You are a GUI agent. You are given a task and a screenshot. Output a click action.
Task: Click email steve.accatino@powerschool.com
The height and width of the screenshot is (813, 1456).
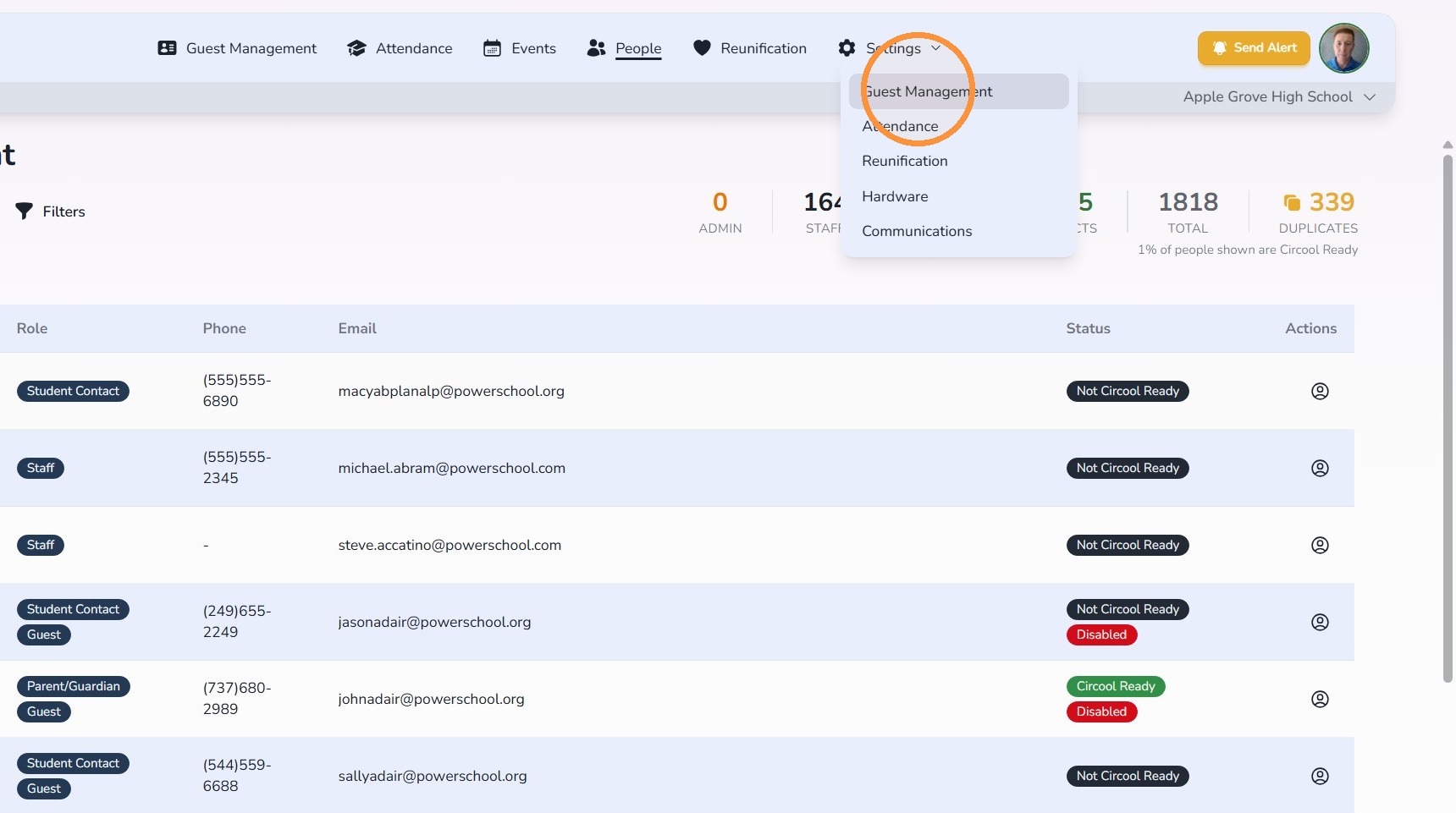449,545
